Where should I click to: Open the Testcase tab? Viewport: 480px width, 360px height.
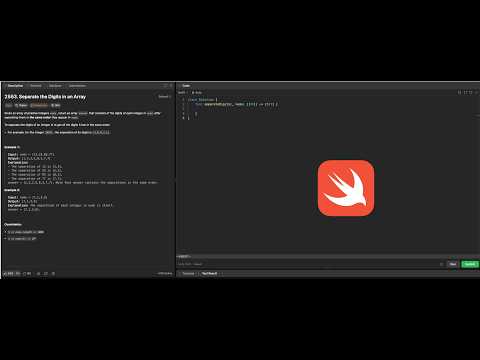coord(188,274)
